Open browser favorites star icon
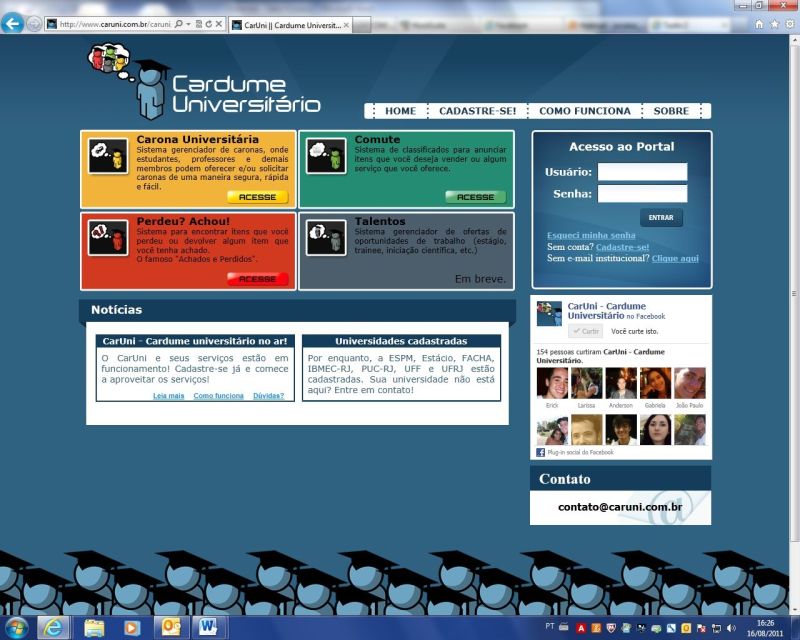The height and width of the screenshot is (640, 800). 773,23
